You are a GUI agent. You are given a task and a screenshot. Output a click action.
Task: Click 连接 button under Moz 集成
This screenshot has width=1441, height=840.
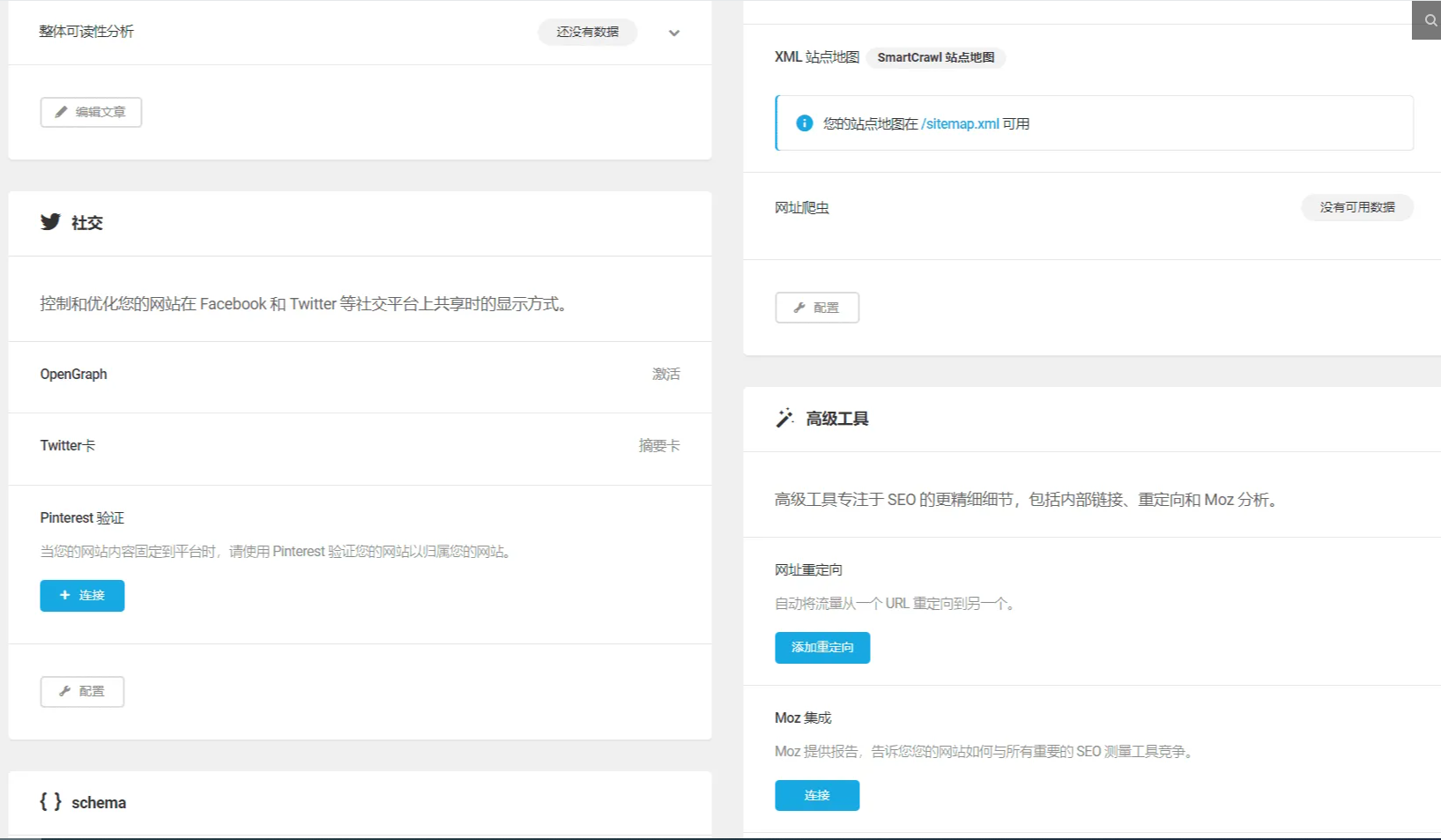[x=817, y=796]
